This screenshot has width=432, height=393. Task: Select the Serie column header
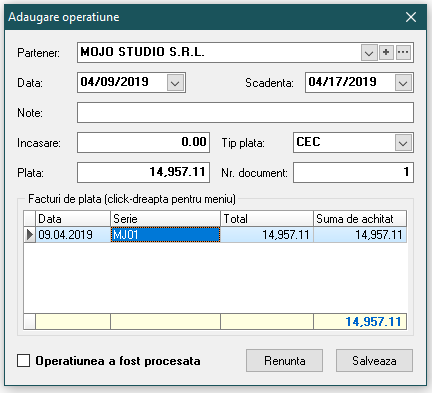coord(165,219)
